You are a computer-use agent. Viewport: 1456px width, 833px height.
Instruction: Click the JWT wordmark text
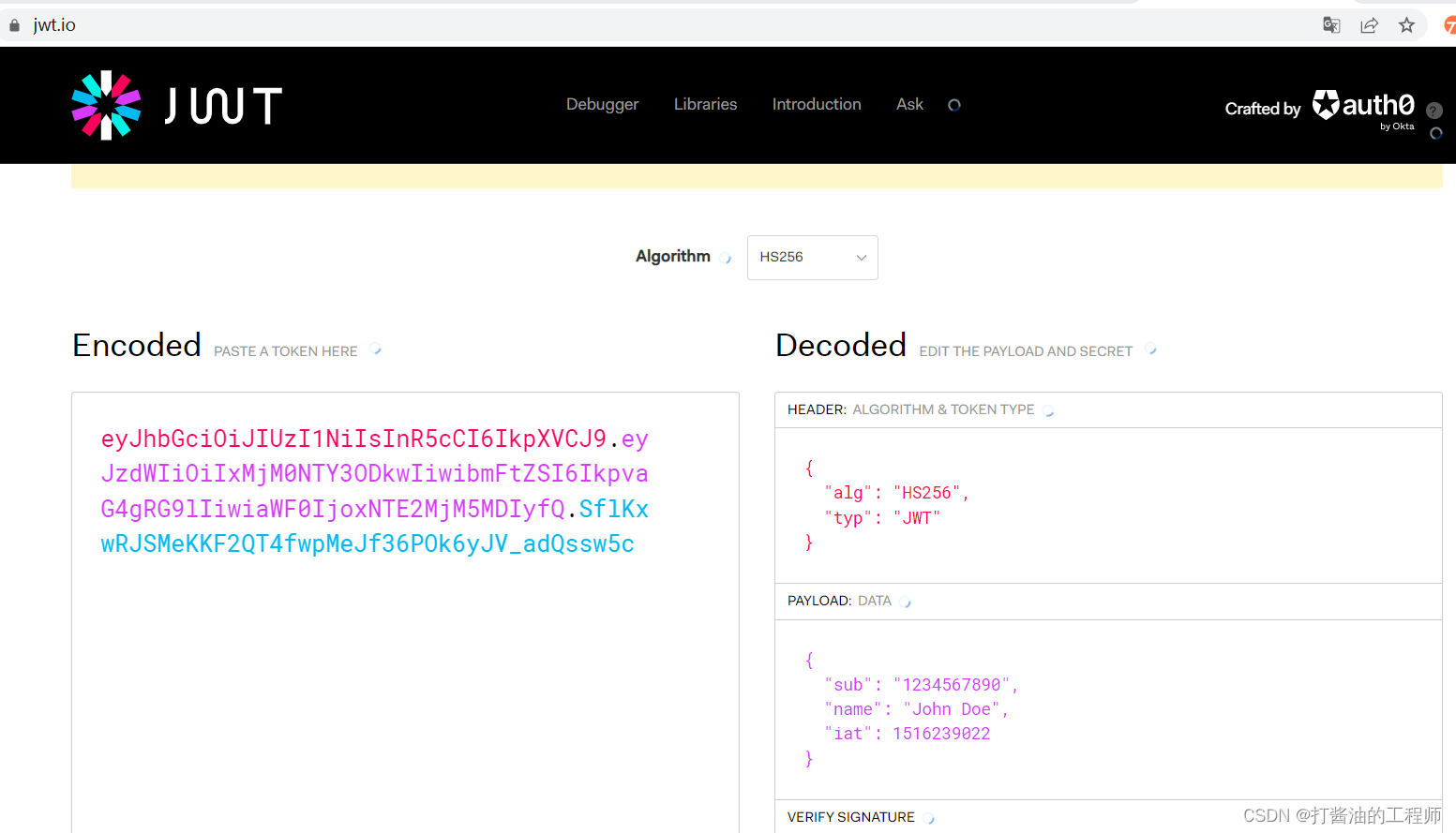pos(223,105)
